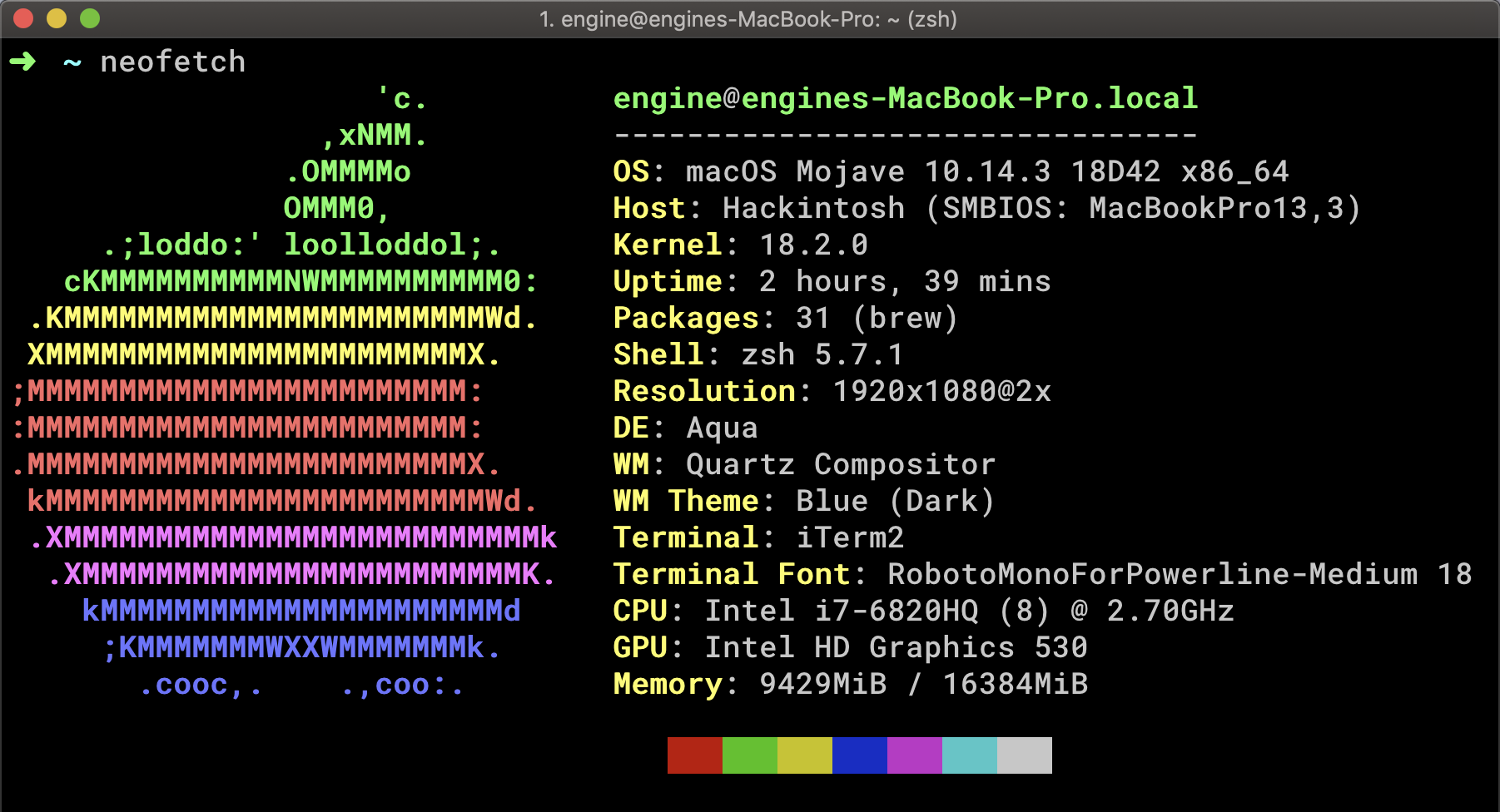Click the OS line 'macOS Mojave 10.14.3'

868,171
